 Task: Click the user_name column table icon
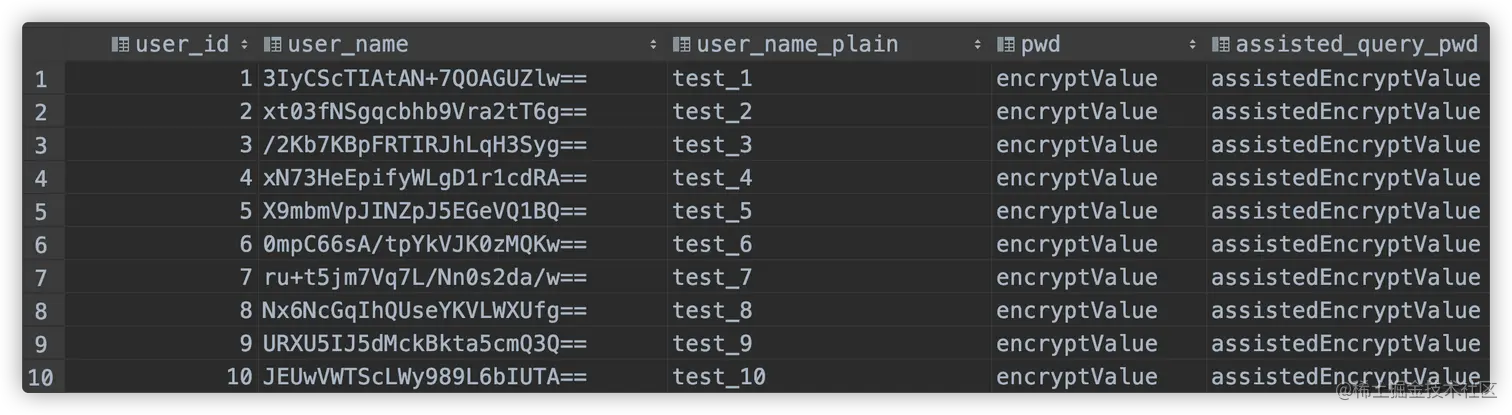coord(272,44)
